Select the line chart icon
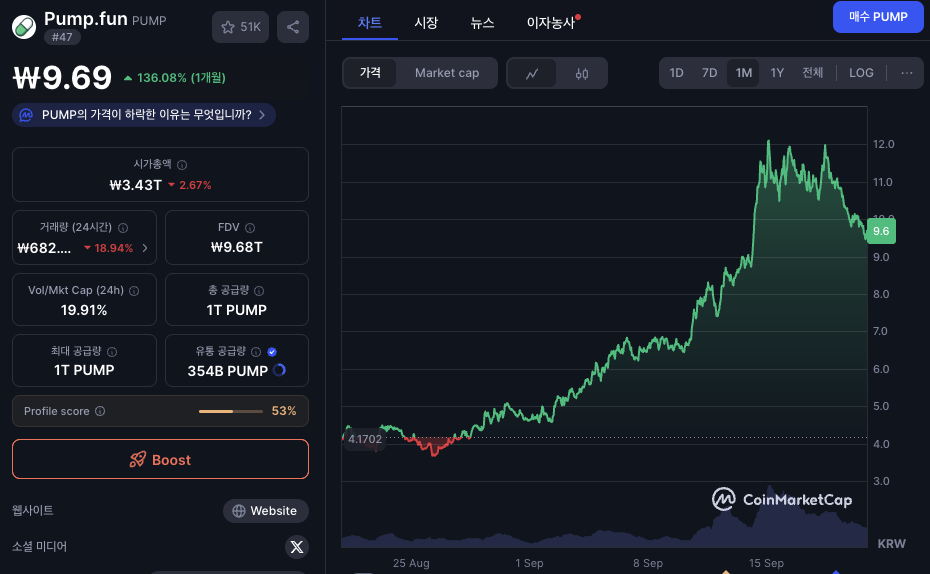The width and height of the screenshot is (930, 574). pyautogui.click(x=532, y=73)
